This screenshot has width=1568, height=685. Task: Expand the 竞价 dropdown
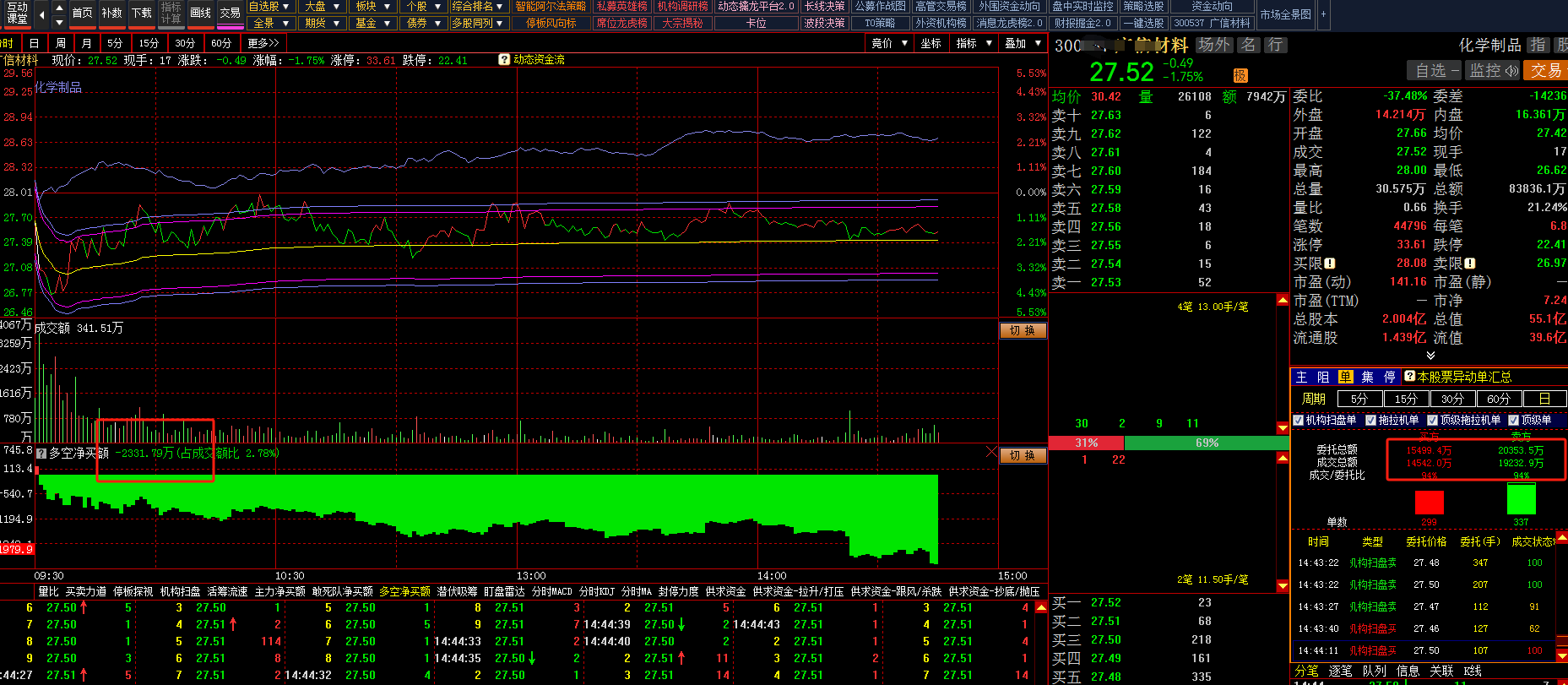889,43
